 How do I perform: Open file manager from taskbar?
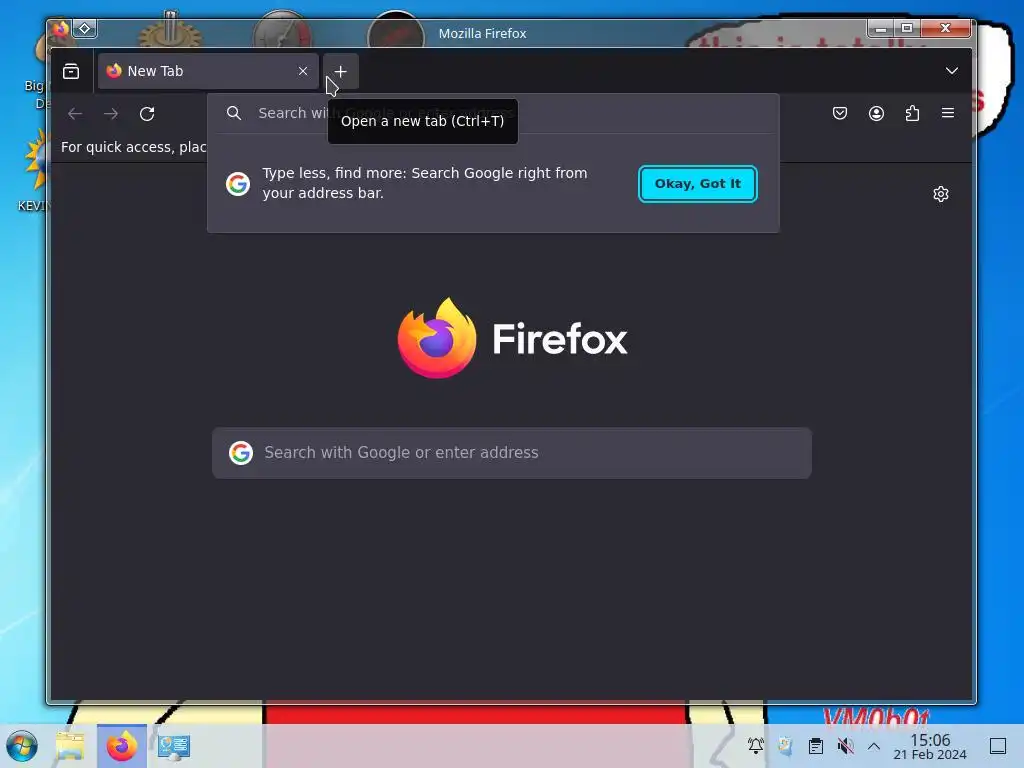tap(70, 746)
